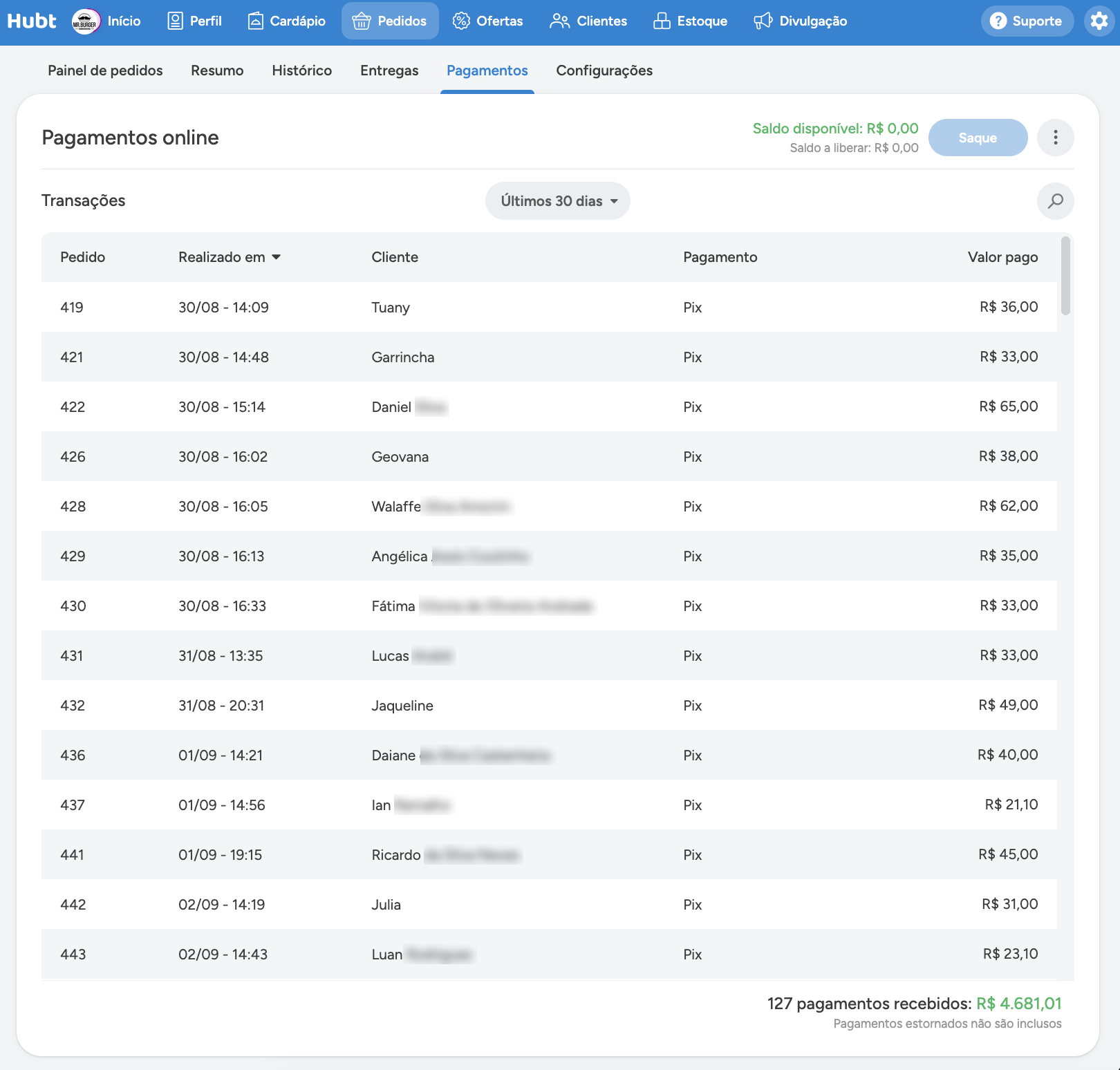Click the Valor pago column header
The height and width of the screenshot is (1070, 1120).
coord(1002,257)
